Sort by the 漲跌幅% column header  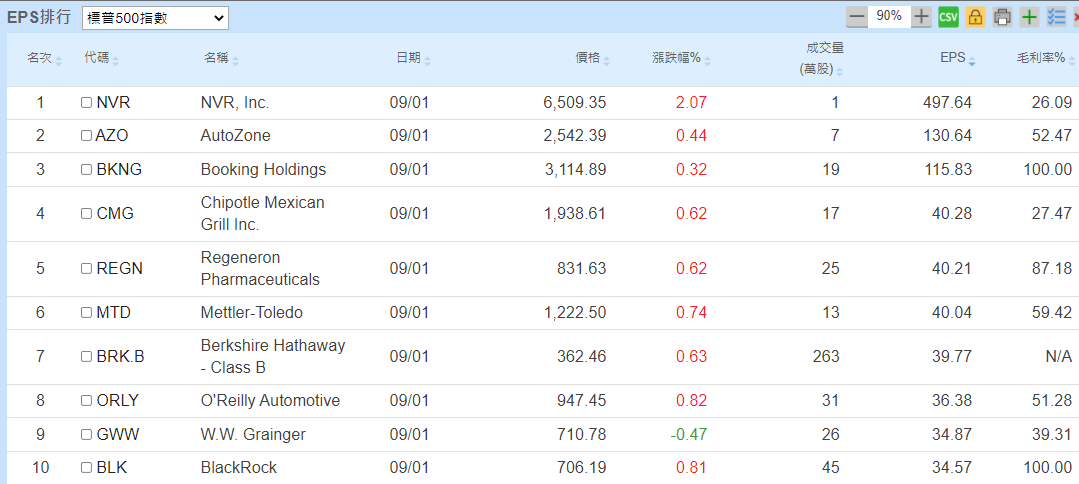[x=676, y=59]
